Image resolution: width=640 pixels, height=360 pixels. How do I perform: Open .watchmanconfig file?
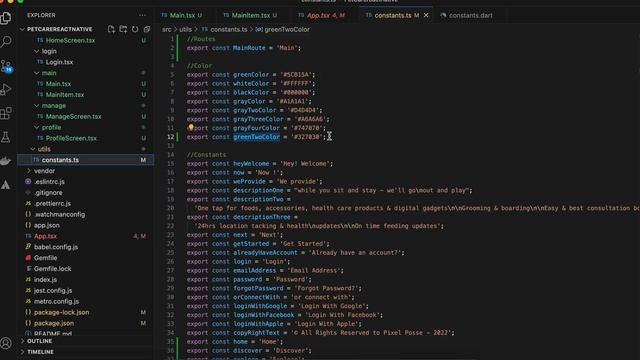60,214
